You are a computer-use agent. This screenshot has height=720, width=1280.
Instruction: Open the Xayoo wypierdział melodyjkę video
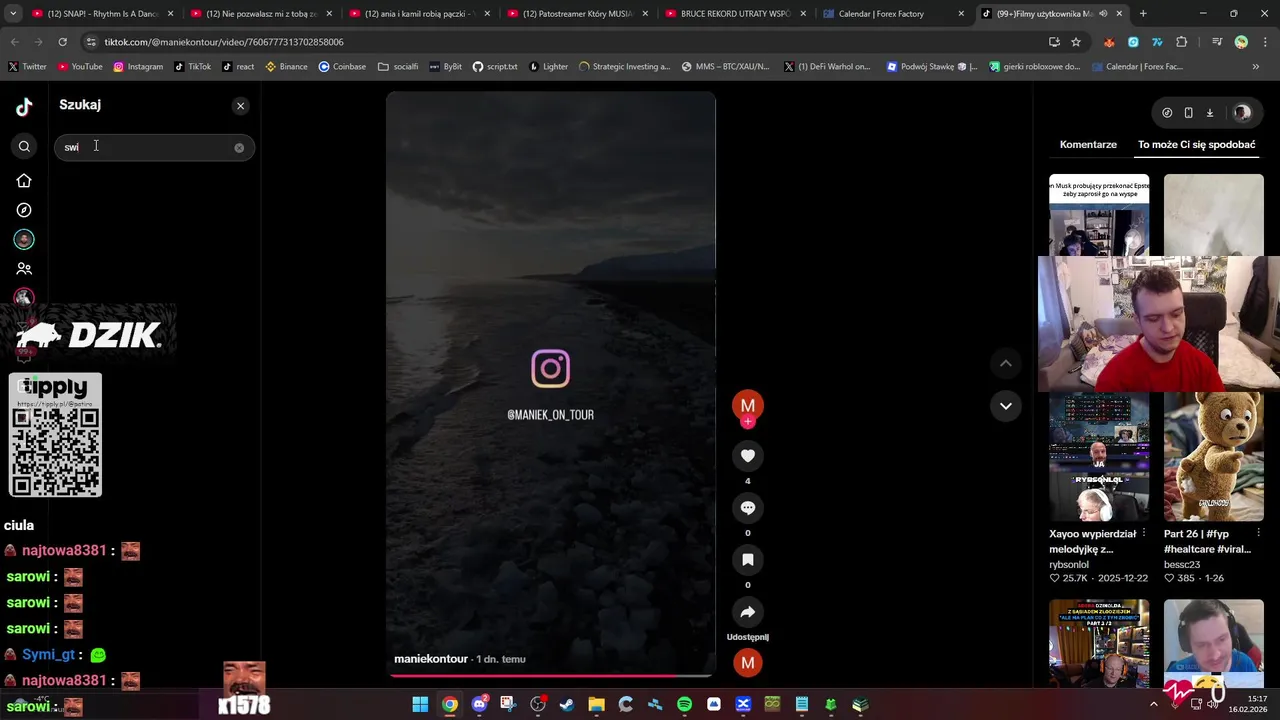[x=1099, y=457]
